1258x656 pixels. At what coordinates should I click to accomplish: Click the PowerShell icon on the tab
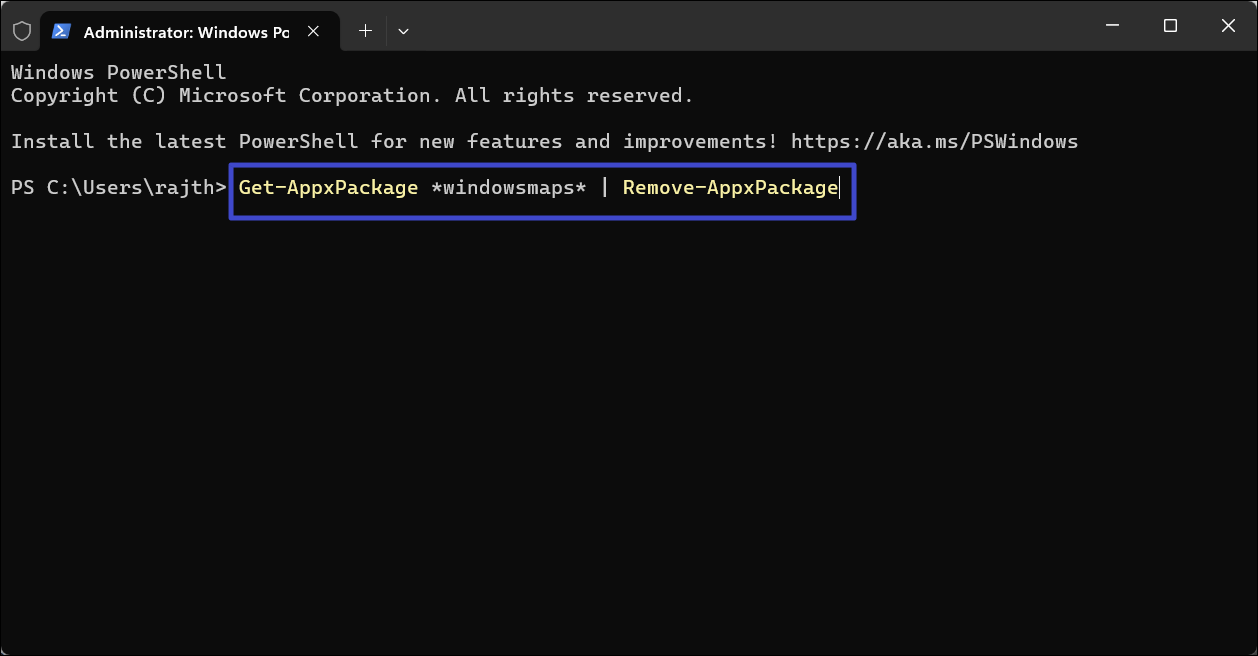61,32
